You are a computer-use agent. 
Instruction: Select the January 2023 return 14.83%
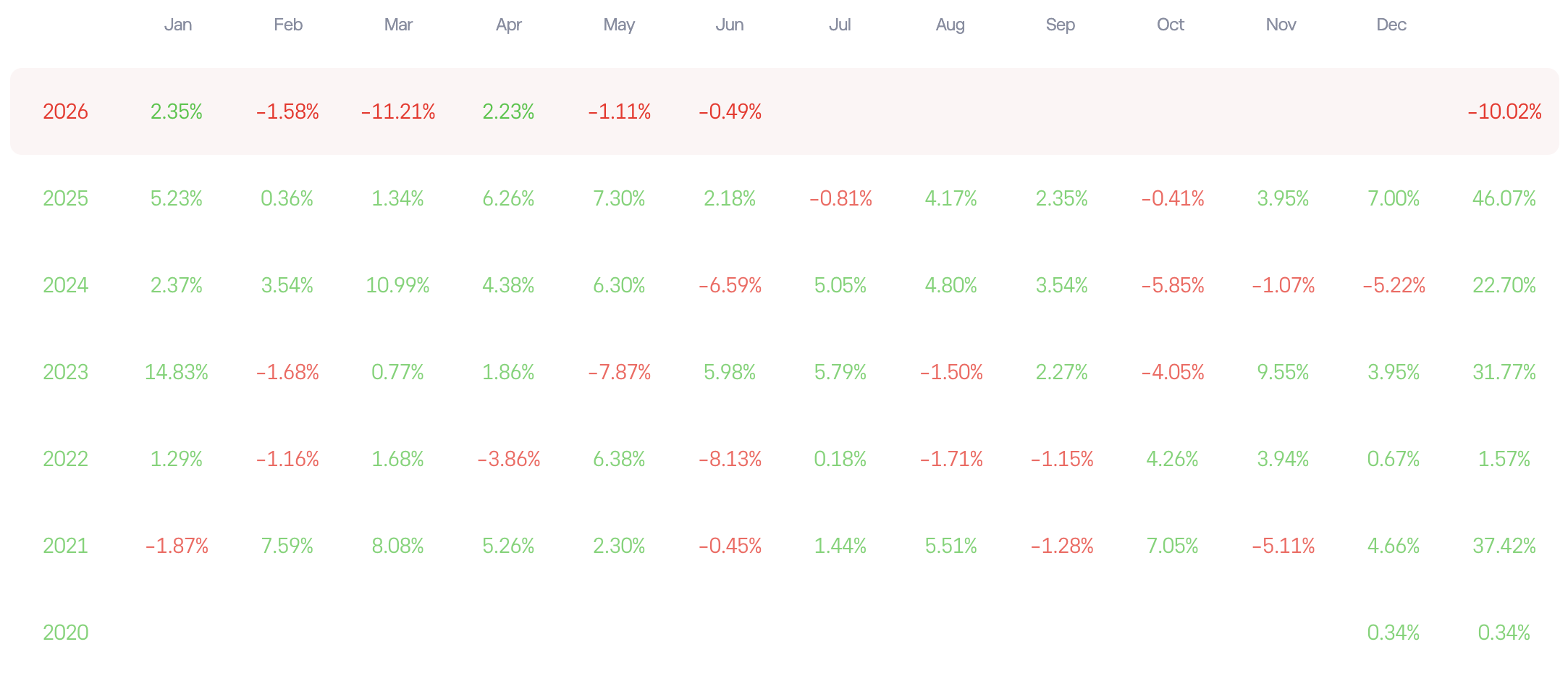pyautogui.click(x=177, y=372)
